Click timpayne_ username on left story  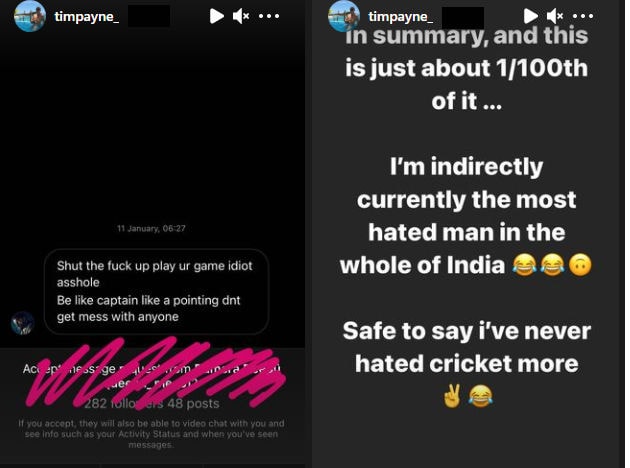(88, 16)
